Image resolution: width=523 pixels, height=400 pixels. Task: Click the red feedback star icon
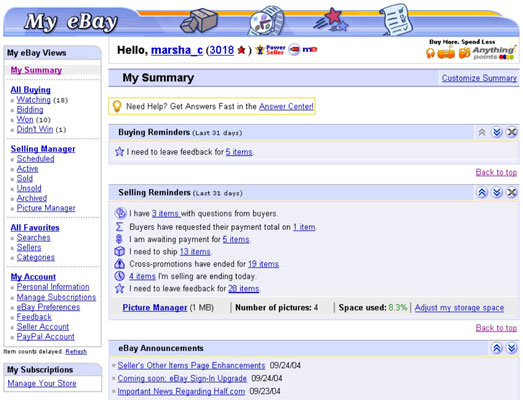coord(241,50)
